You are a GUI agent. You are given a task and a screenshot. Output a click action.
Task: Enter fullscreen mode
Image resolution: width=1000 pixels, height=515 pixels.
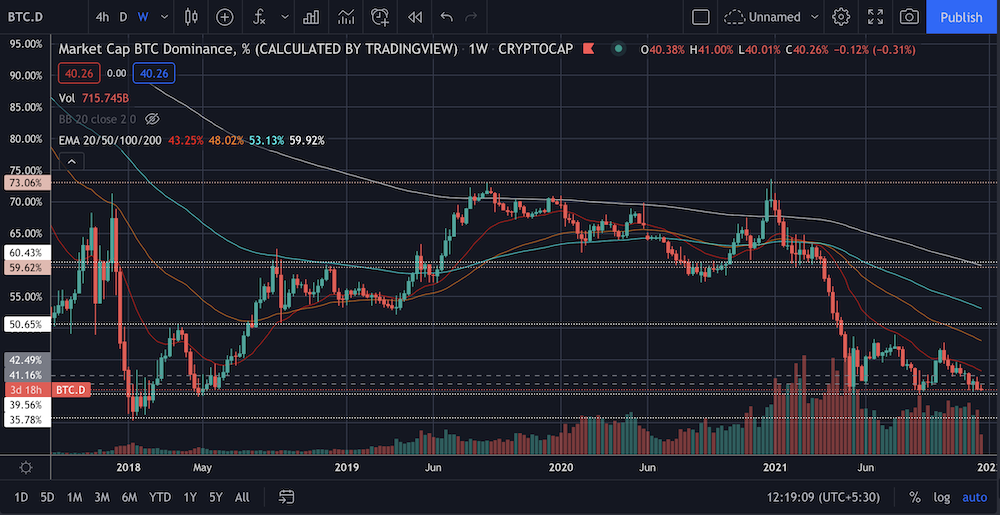pos(876,17)
